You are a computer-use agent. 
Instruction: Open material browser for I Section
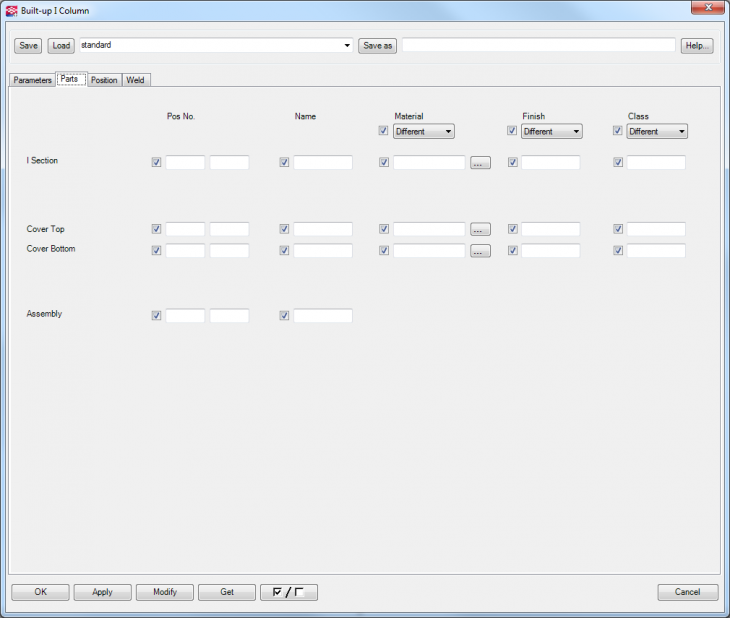(480, 163)
